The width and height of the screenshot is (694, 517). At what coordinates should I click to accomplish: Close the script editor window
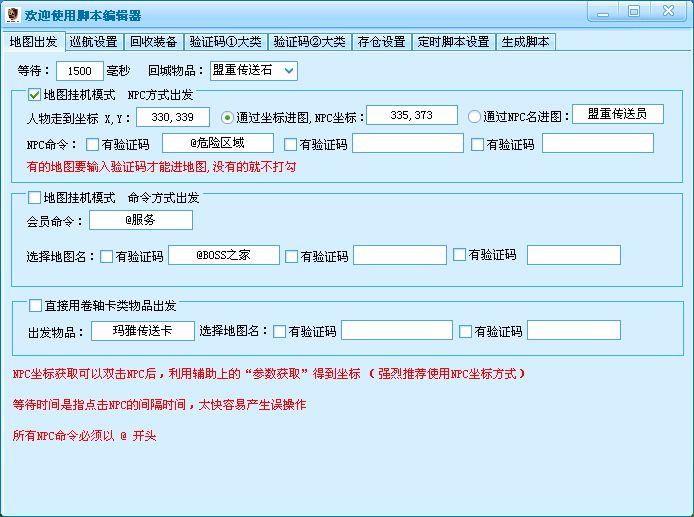pyautogui.click(x=668, y=12)
